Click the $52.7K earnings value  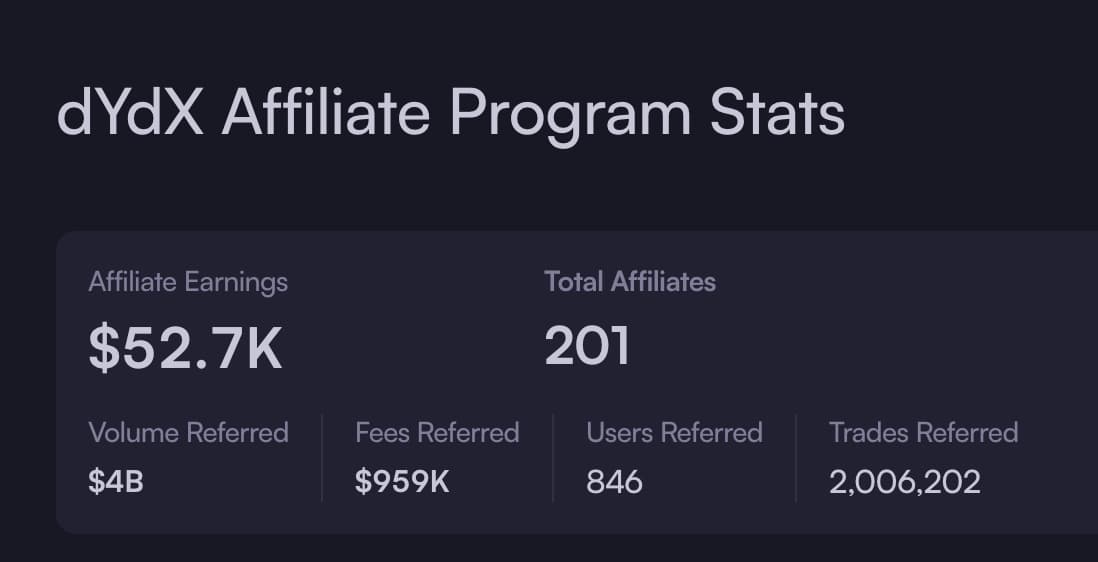click(186, 347)
